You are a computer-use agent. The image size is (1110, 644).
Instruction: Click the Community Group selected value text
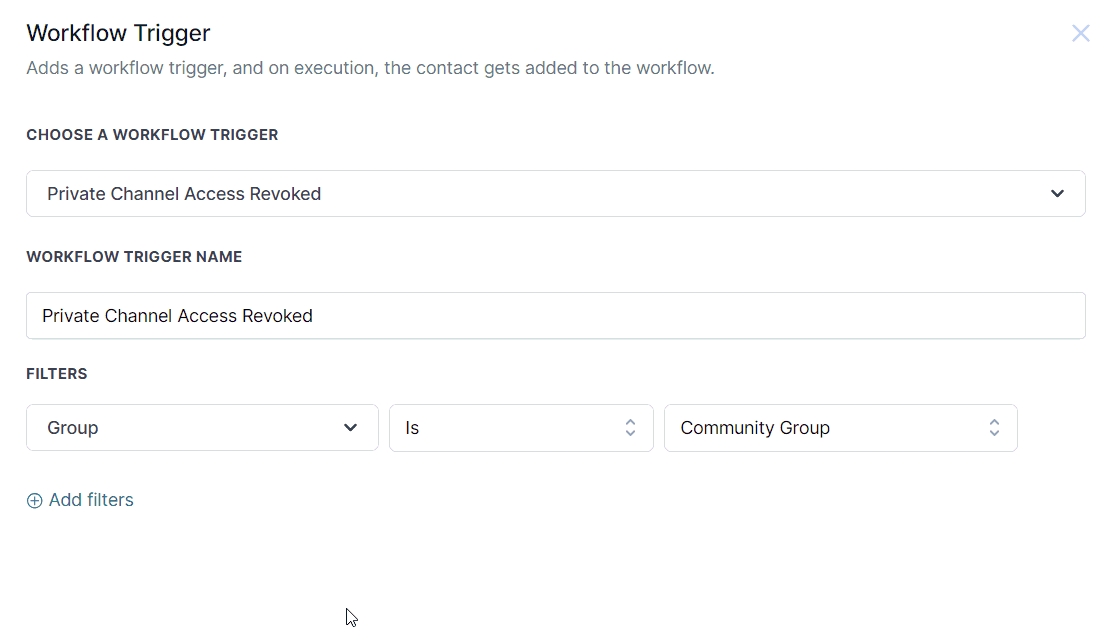755,428
